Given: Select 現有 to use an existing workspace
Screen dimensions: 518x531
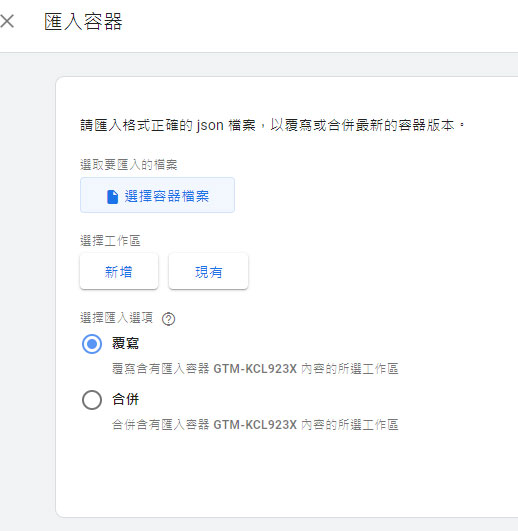Looking at the screenshot, I should pos(208,272).
